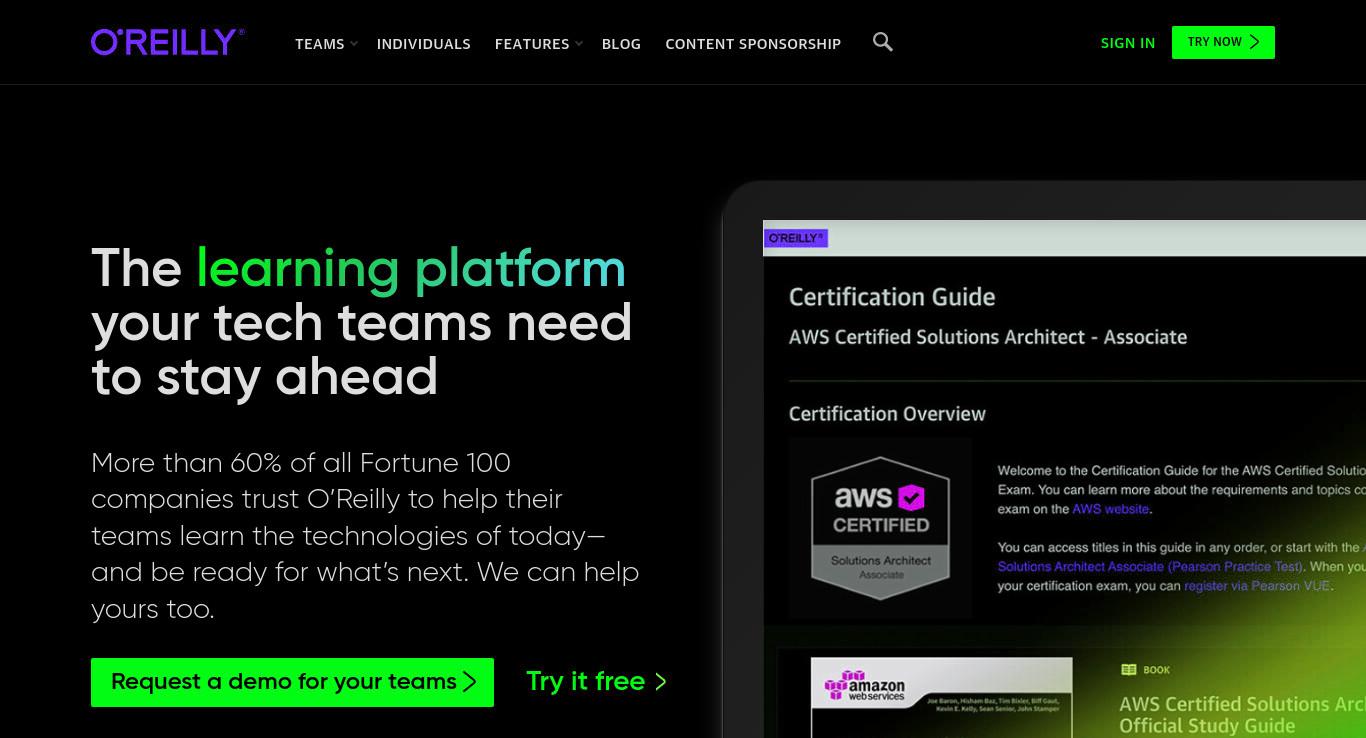
Task: Click 'Certification Overview' heading text
Action: click(x=887, y=414)
